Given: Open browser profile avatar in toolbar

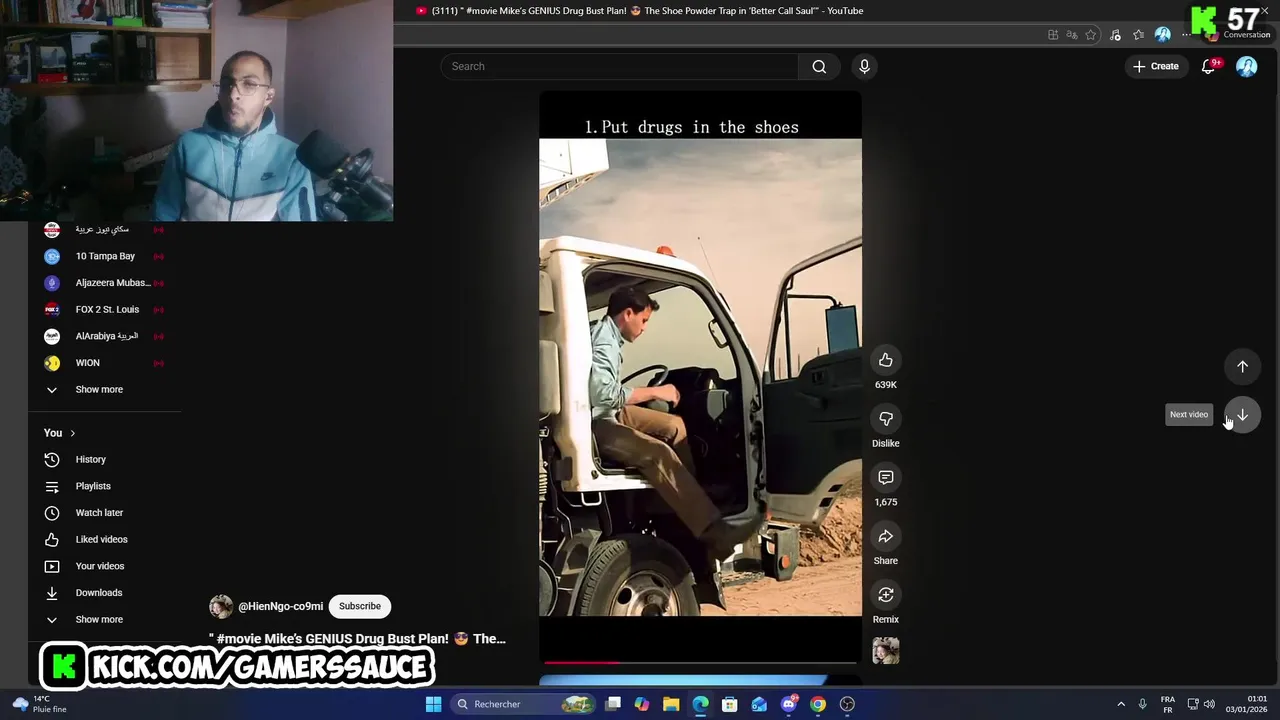Looking at the screenshot, I should tap(1162, 35).
